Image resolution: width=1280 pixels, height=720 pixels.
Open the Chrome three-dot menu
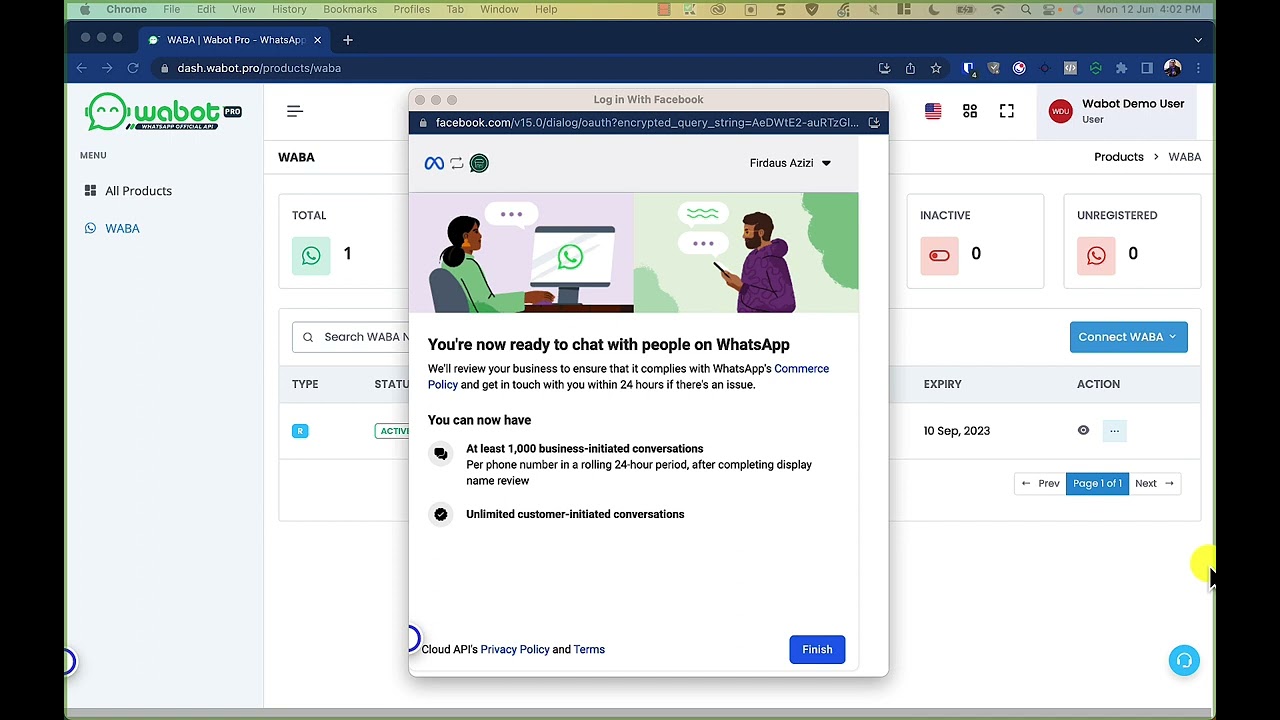[1198, 68]
